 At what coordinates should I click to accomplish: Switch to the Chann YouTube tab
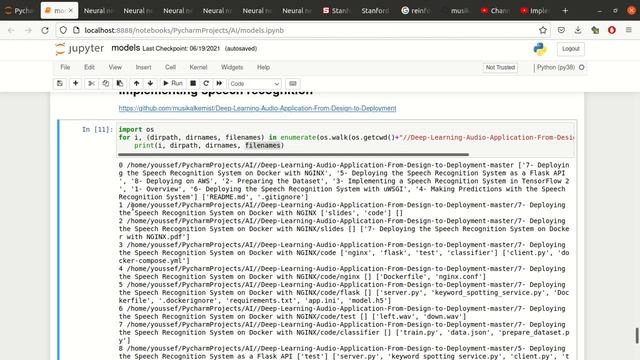[495, 11]
